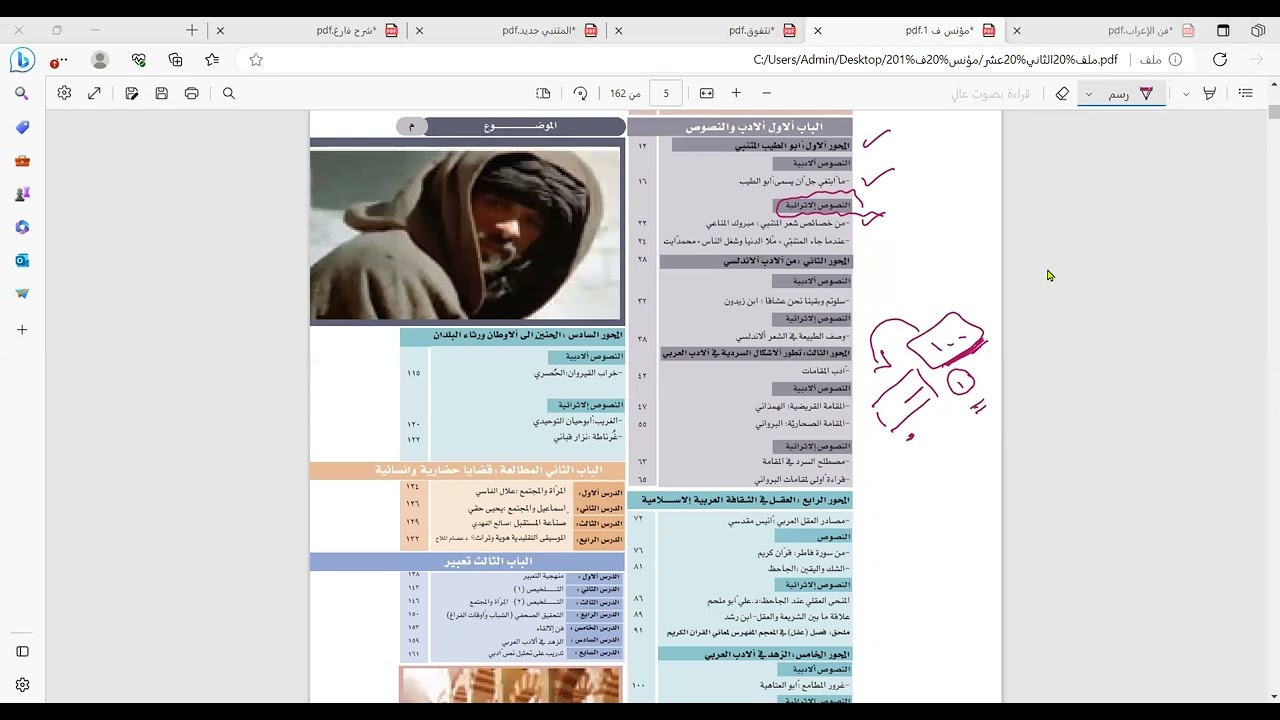Click the file info icon in address bar
The image size is (1280, 720).
[x=1176, y=60]
